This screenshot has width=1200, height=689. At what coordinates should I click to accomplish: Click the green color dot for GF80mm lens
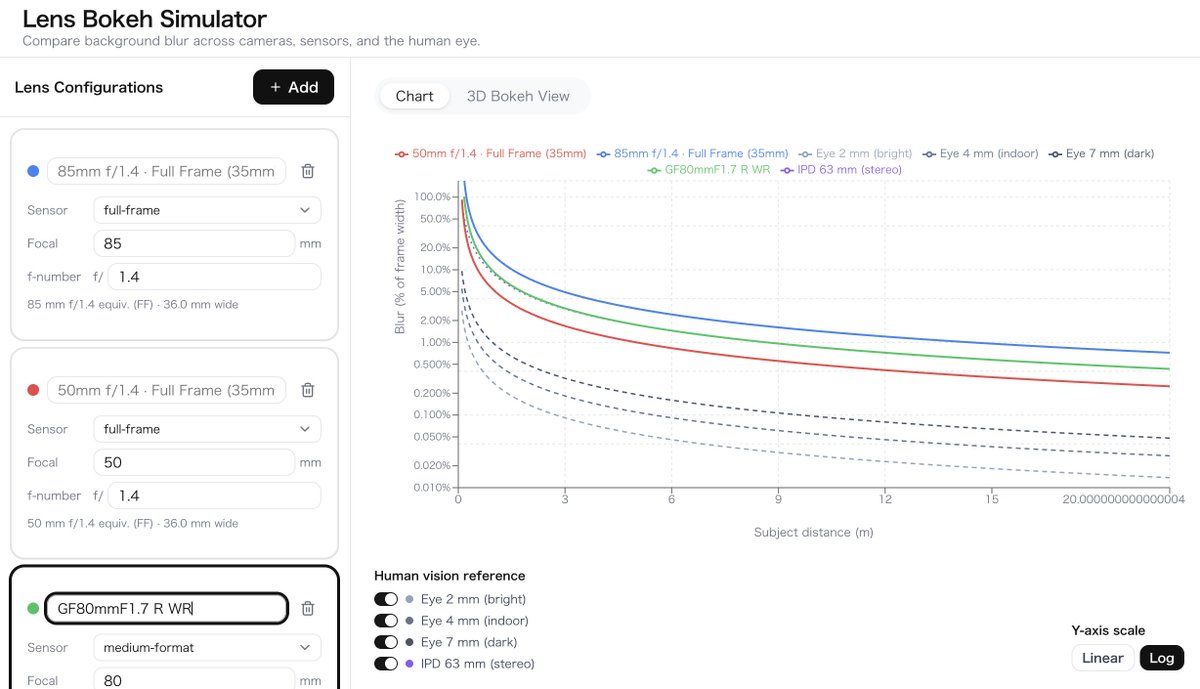(x=33, y=608)
